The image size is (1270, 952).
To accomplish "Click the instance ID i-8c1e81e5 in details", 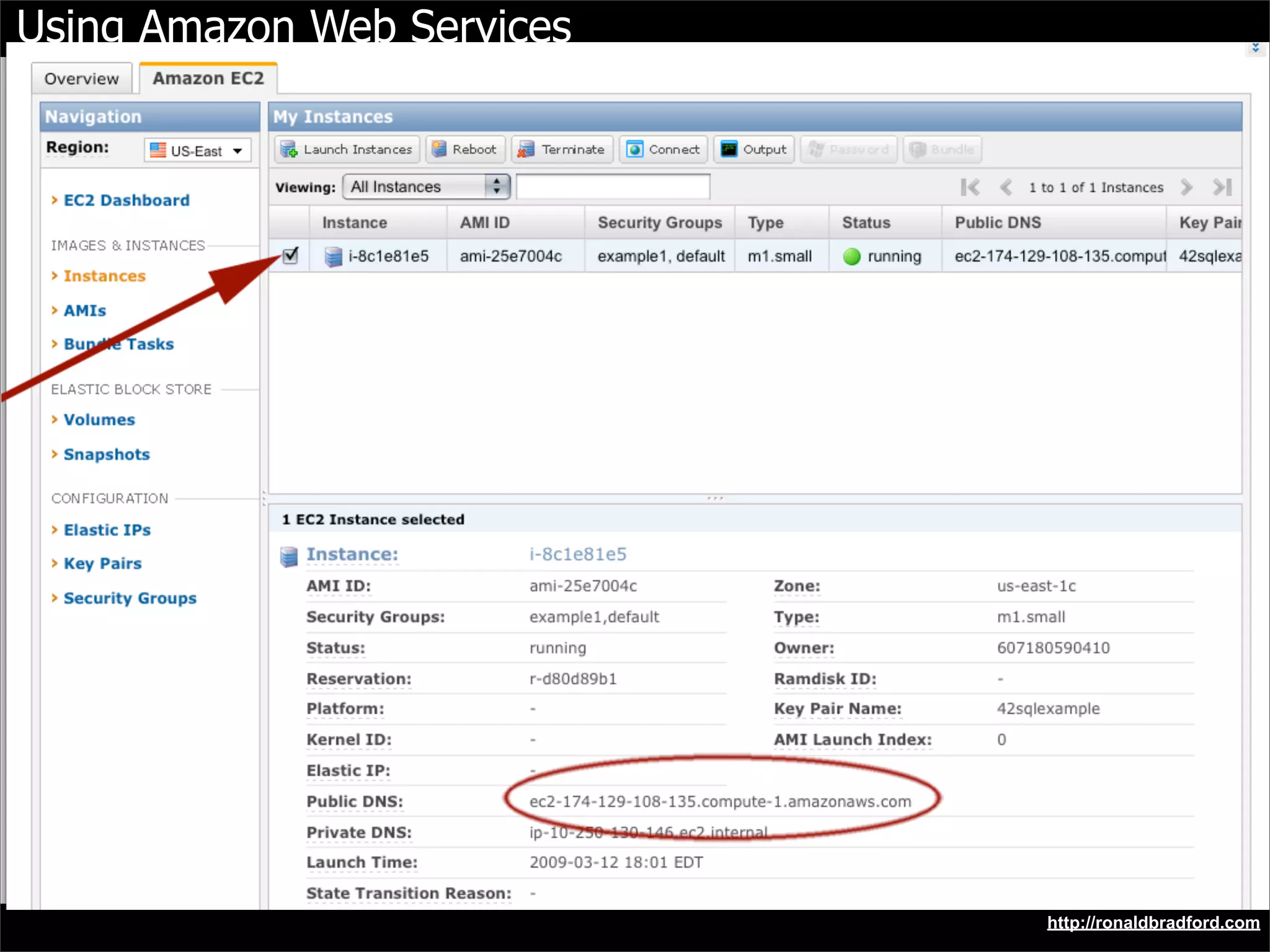I will pyautogui.click(x=578, y=554).
